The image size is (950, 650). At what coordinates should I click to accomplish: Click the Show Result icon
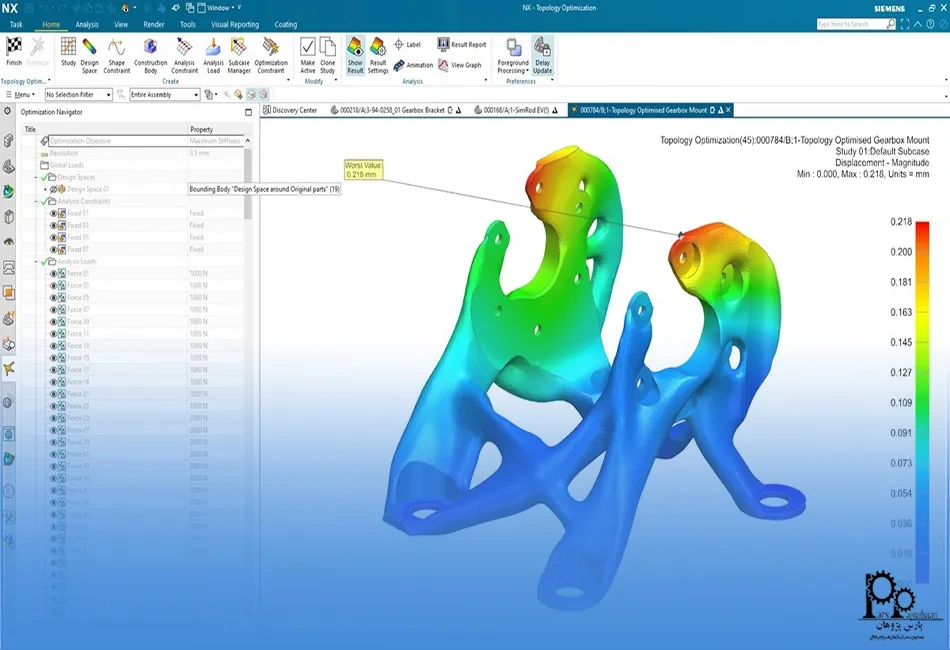(x=355, y=55)
